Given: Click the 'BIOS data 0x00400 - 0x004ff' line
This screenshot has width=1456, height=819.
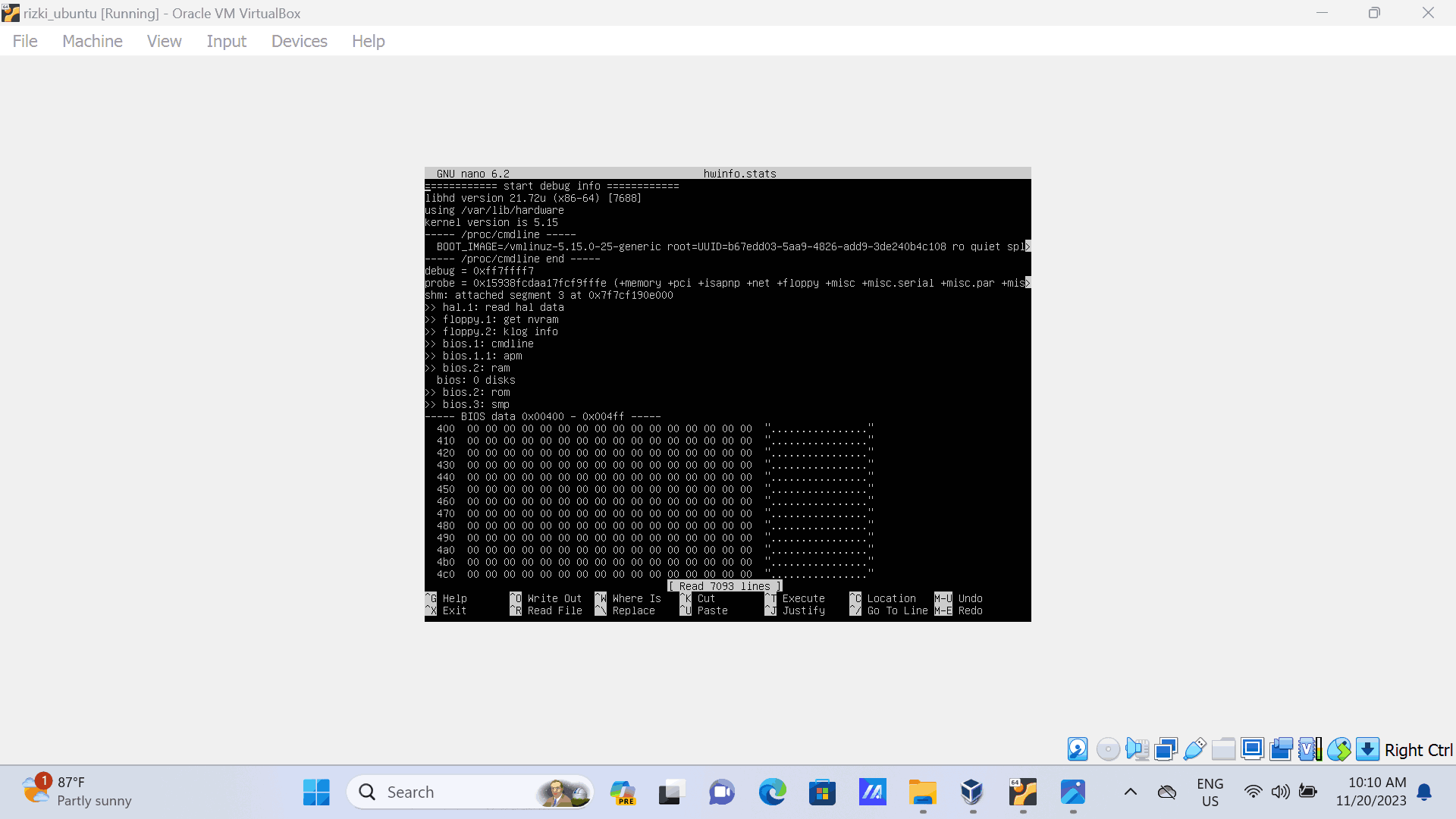Looking at the screenshot, I should click(x=543, y=416).
